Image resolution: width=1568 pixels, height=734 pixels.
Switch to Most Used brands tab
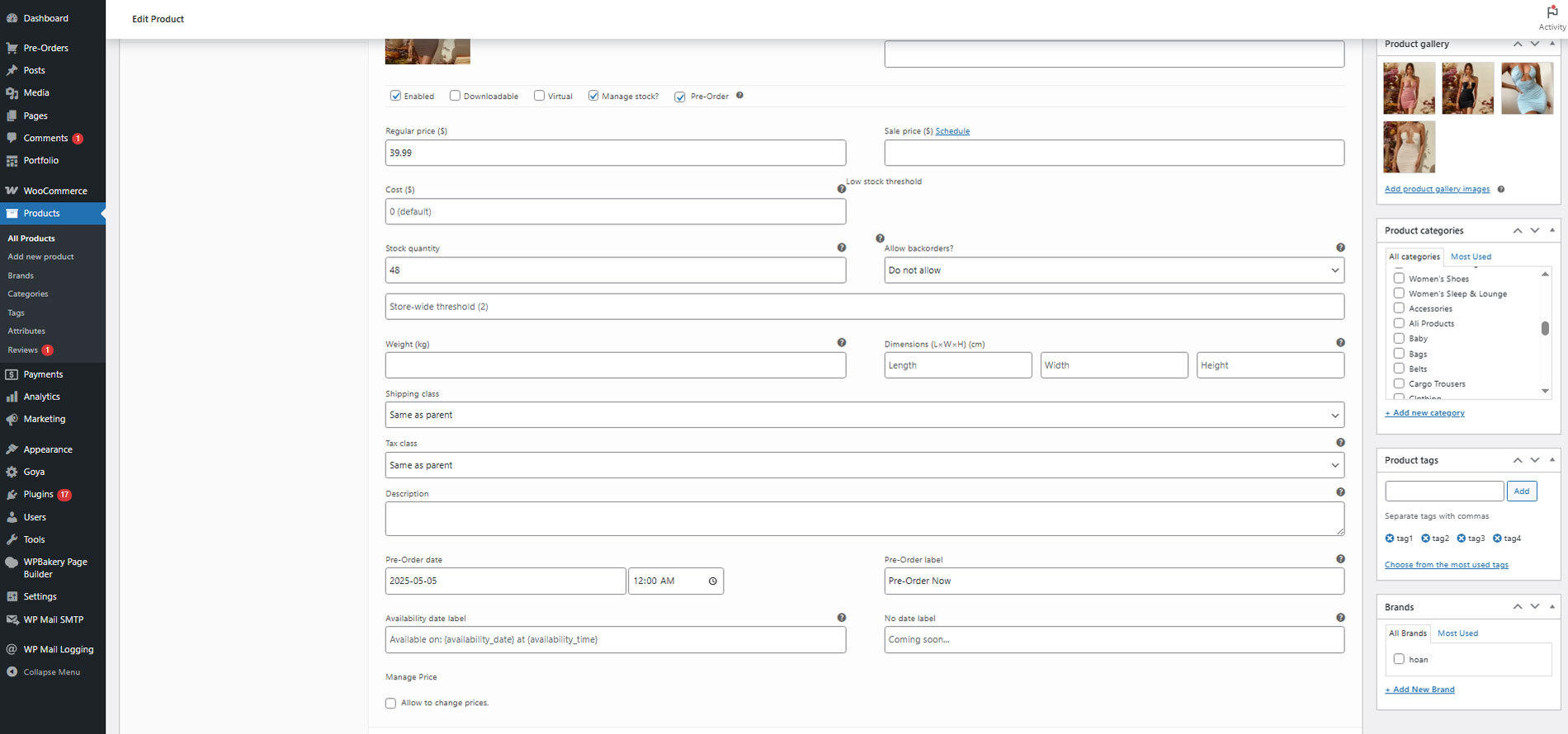tap(1457, 633)
